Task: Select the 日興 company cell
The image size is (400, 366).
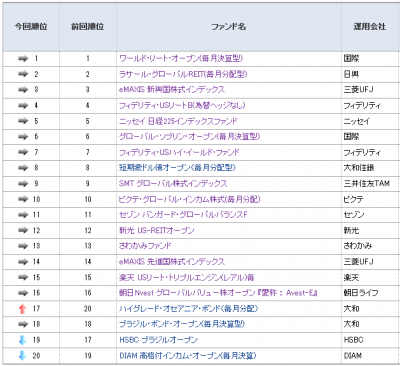Action: coord(370,74)
